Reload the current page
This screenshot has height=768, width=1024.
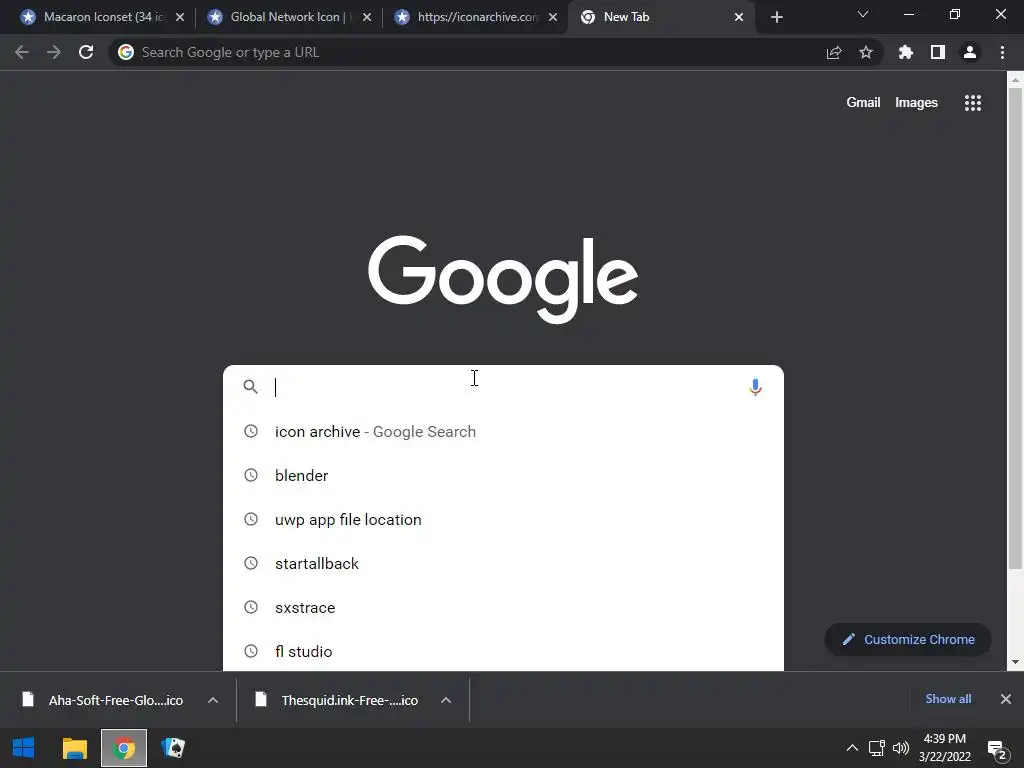(x=86, y=52)
